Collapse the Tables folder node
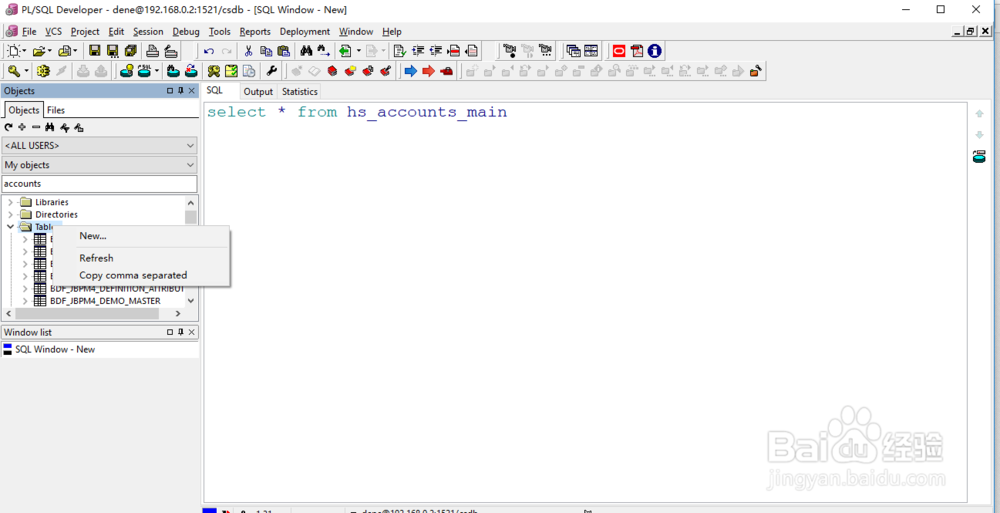The height and width of the screenshot is (513, 1000). pos(10,227)
